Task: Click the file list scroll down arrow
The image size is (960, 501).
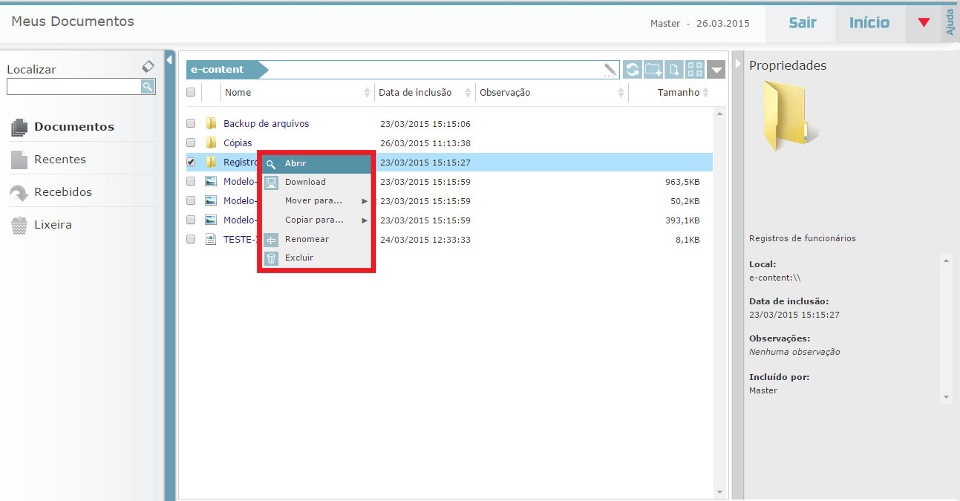Action: pos(719,492)
